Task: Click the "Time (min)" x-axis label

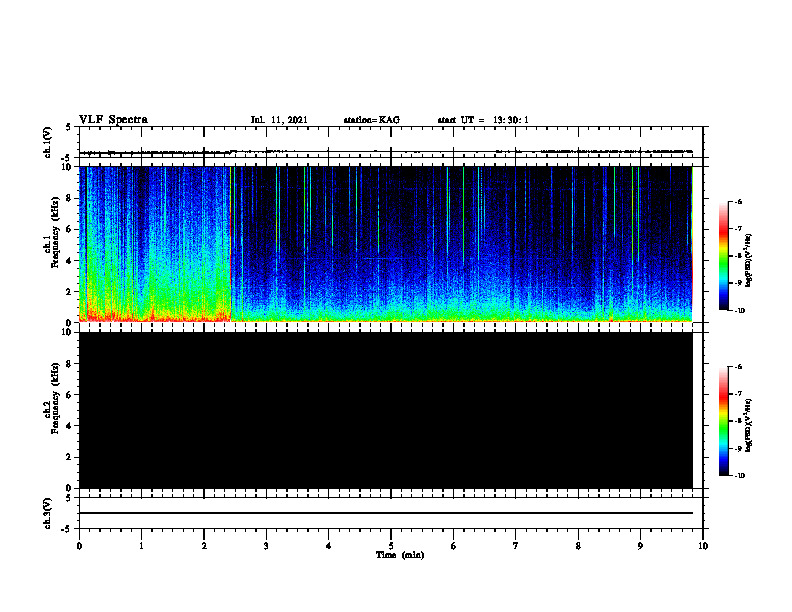Action: [400, 555]
